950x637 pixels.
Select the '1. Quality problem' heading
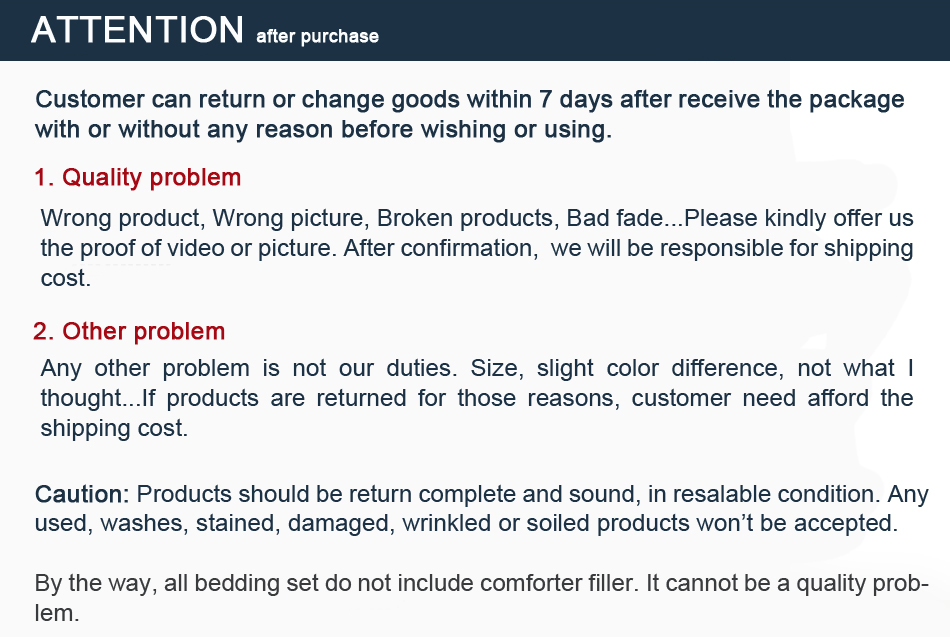pyautogui.click(x=138, y=178)
